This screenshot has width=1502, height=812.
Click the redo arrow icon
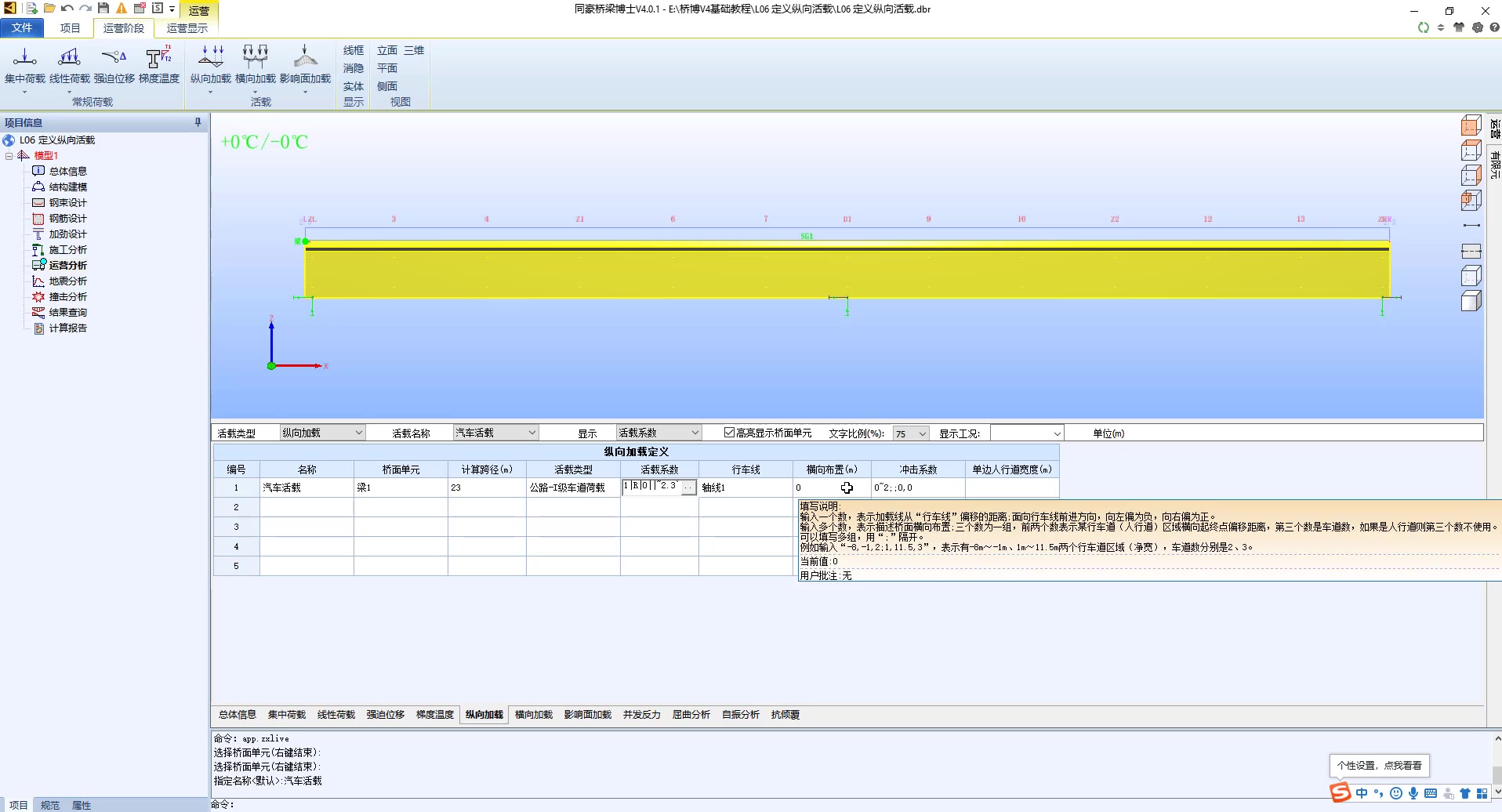click(x=85, y=9)
